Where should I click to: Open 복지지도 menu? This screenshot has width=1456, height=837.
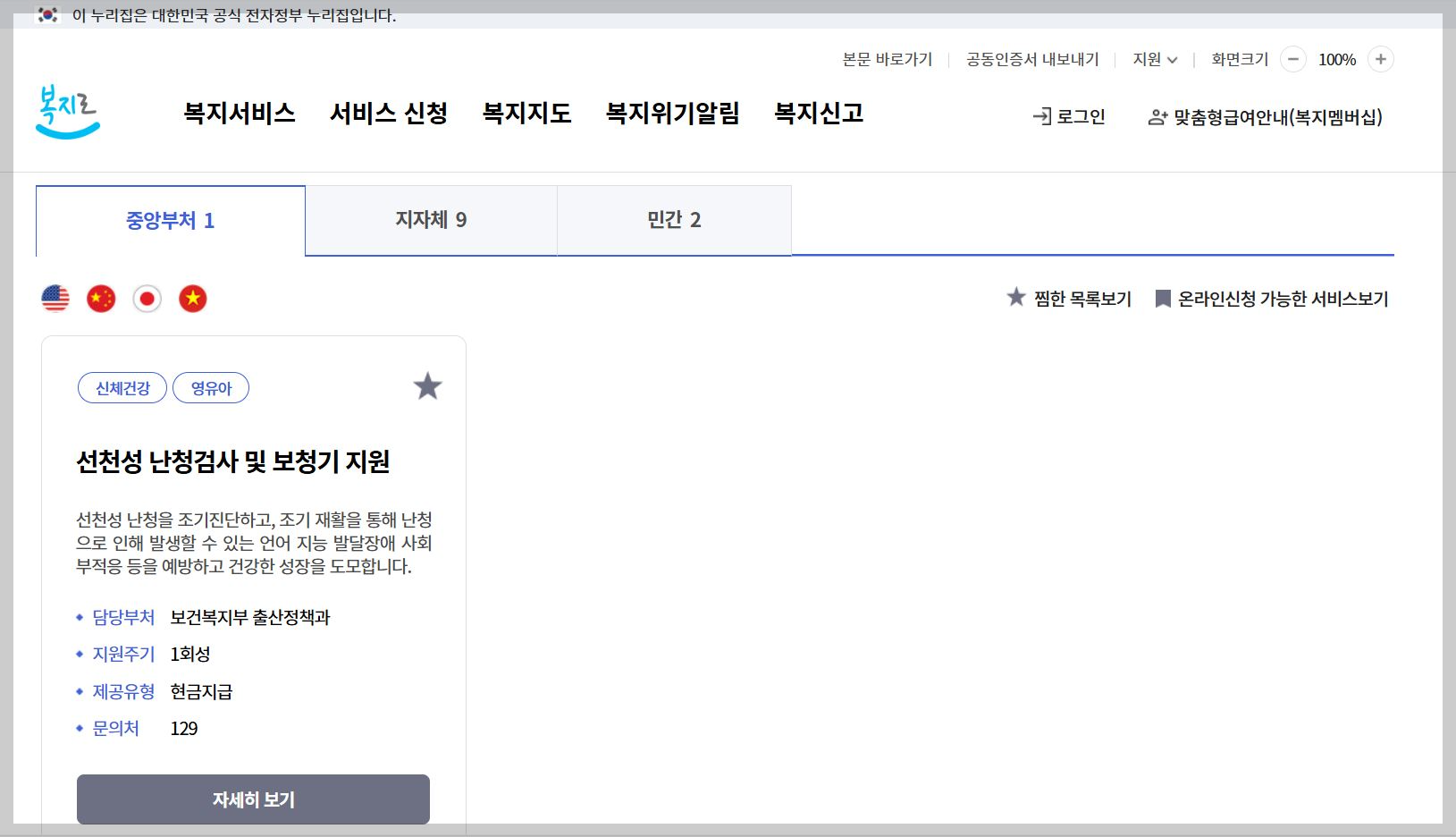[527, 114]
